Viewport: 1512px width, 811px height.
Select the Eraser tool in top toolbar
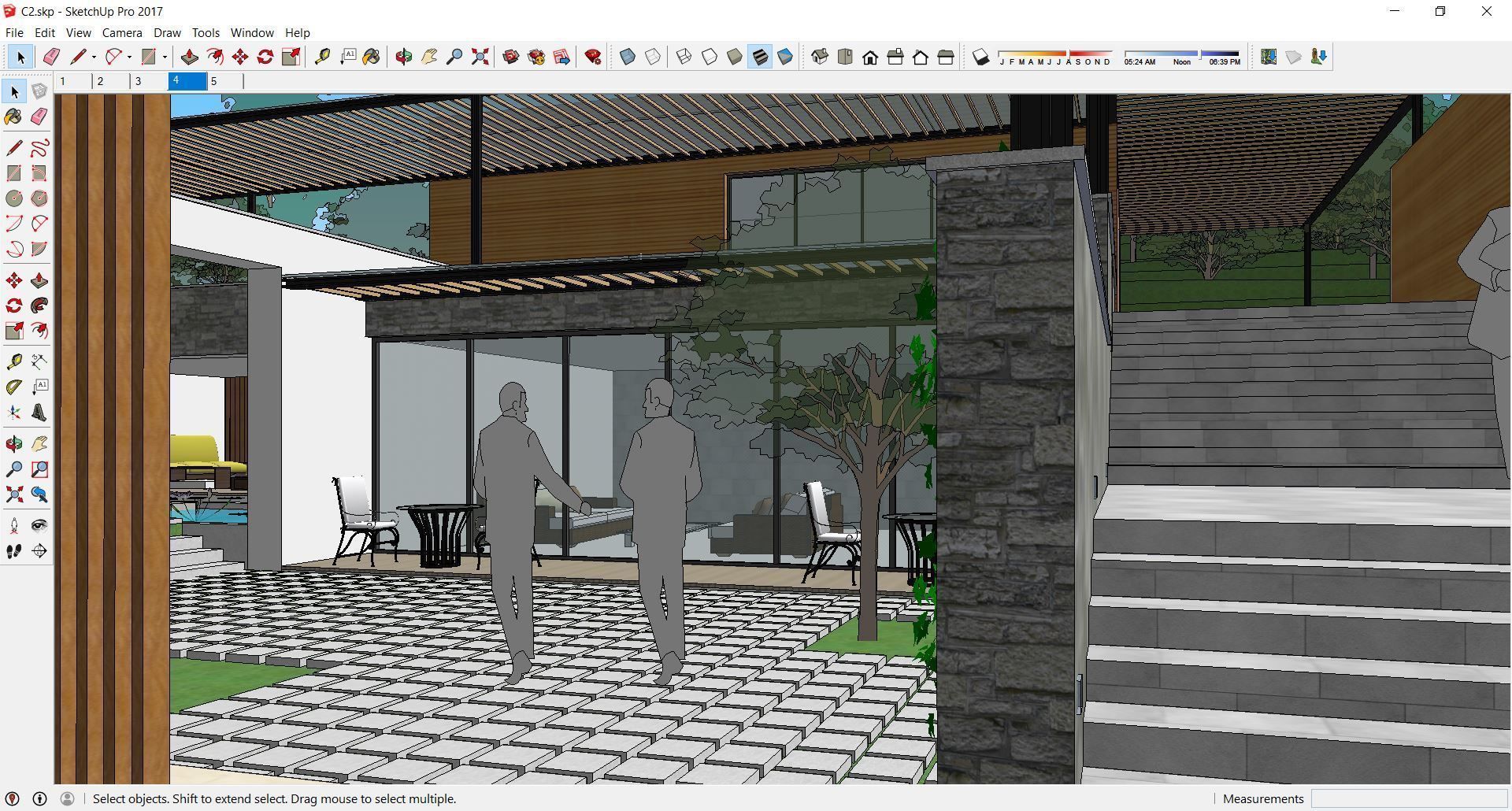point(51,57)
